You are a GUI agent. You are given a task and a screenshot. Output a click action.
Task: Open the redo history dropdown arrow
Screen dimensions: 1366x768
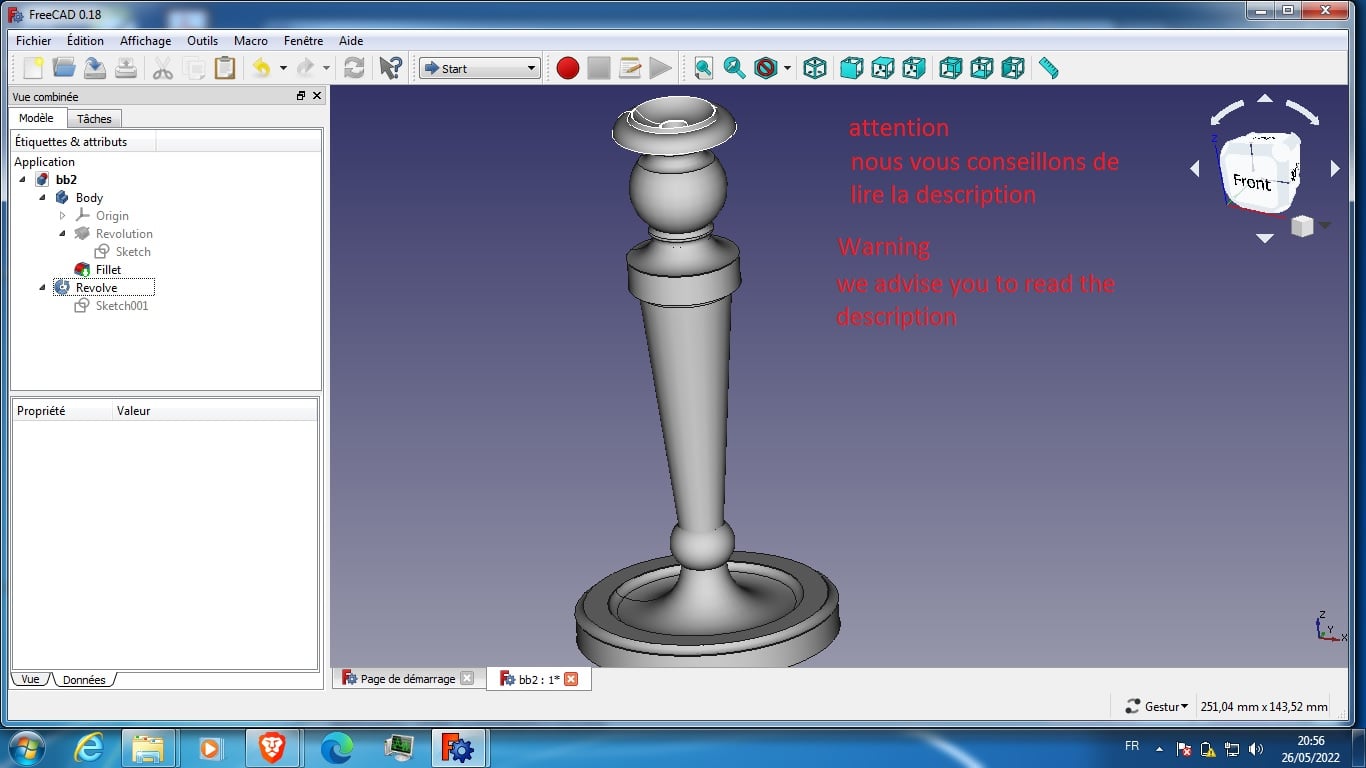pyautogui.click(x=326, y=68)
